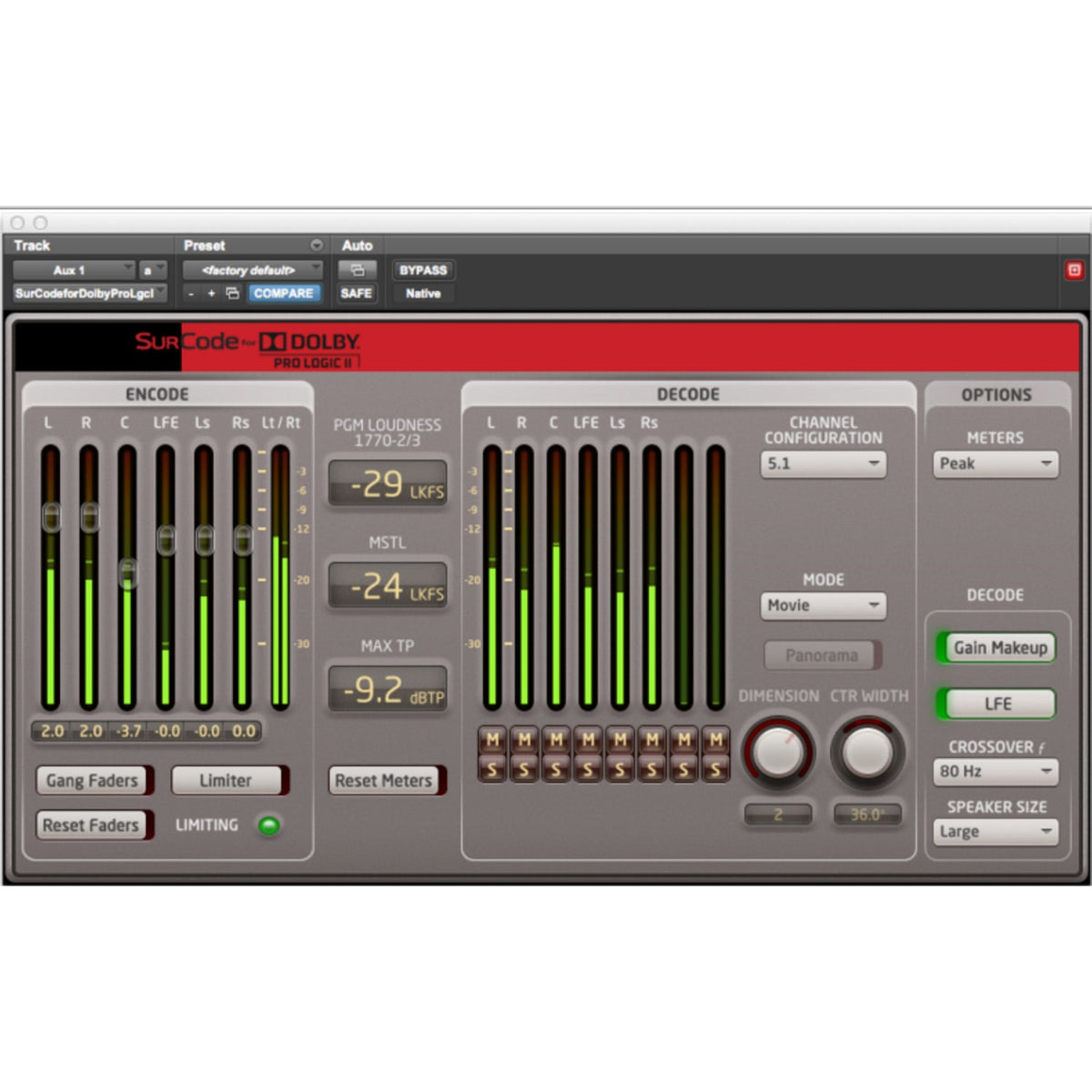Toggle the LFE decode option
Viewport: 1092px width, 1092px height.
(996, 703)
